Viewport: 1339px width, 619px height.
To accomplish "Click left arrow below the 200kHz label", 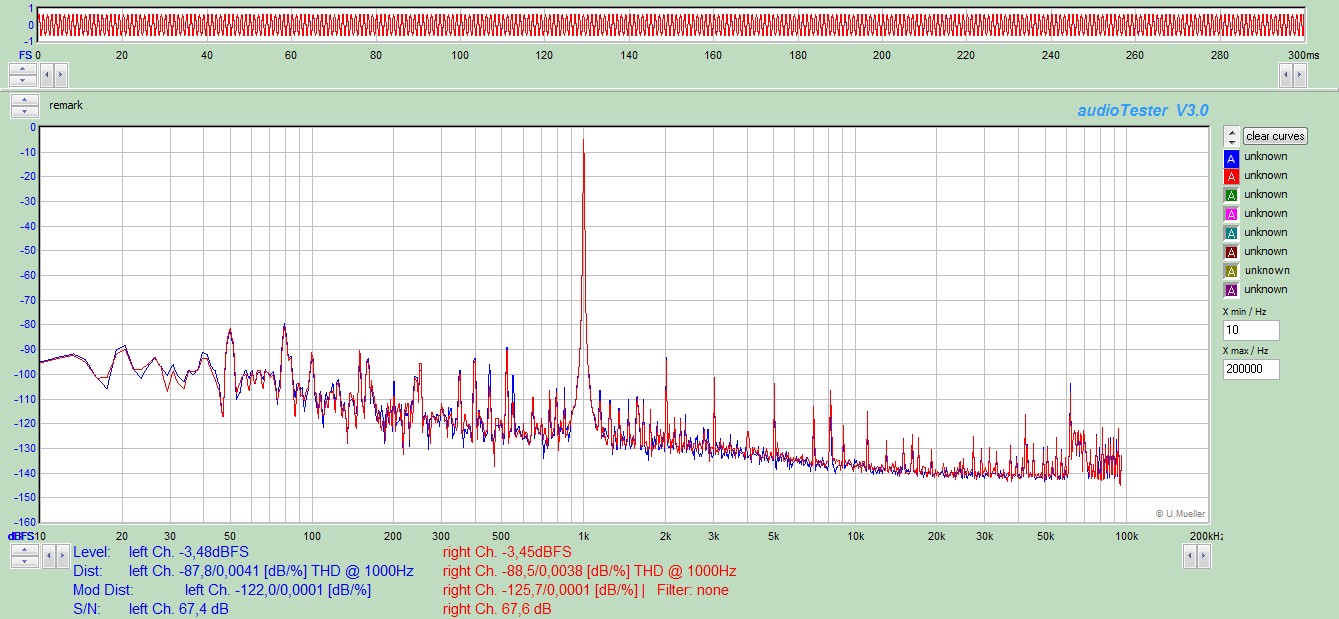I will pyautogui.click(x=1190, y=556).
